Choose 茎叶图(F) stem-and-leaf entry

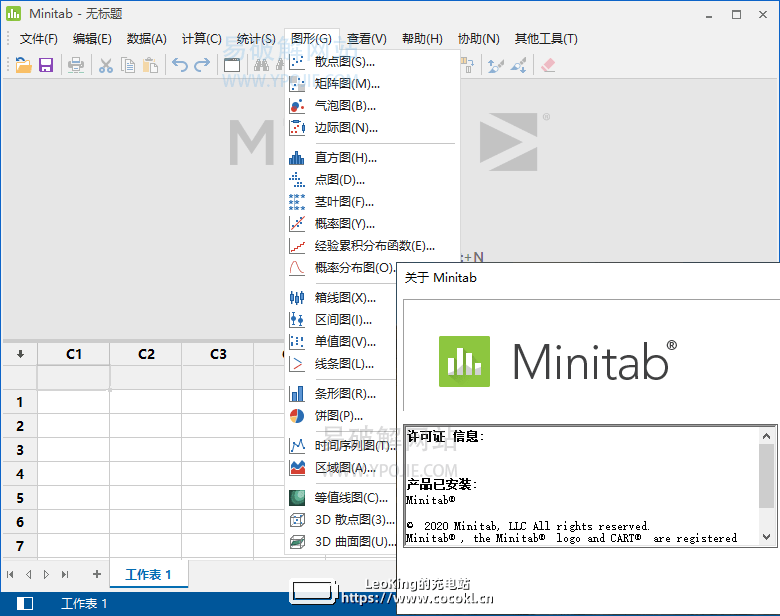372,202
